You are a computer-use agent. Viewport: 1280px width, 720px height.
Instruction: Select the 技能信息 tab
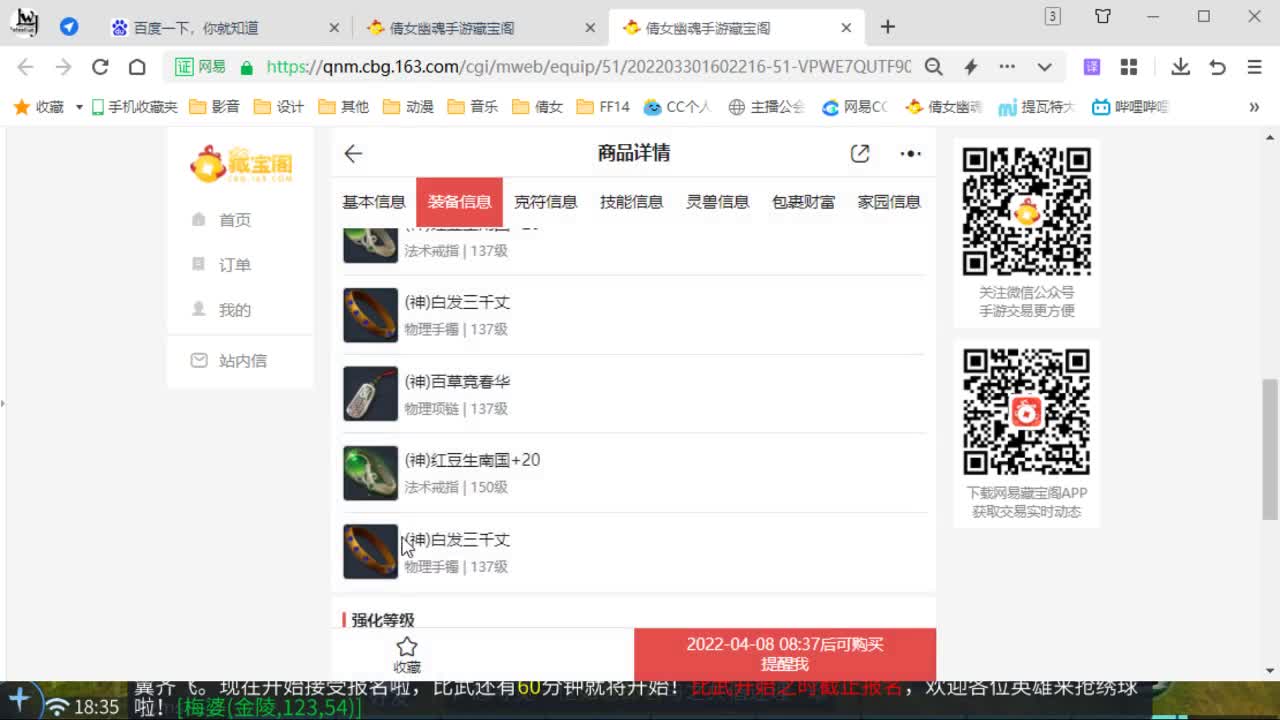pyautogui.click(x=632, y=202)
